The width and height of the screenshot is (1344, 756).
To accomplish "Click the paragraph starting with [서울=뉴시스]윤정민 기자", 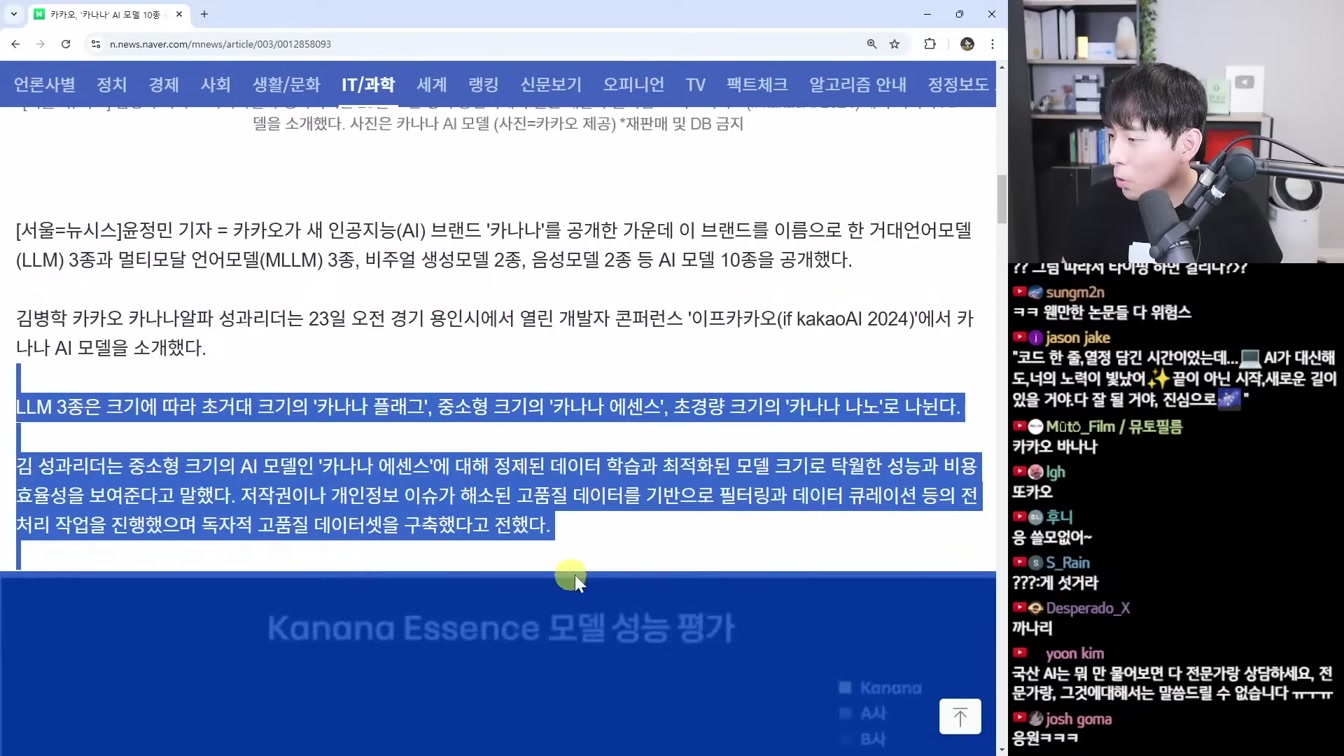I will (494, 245).
